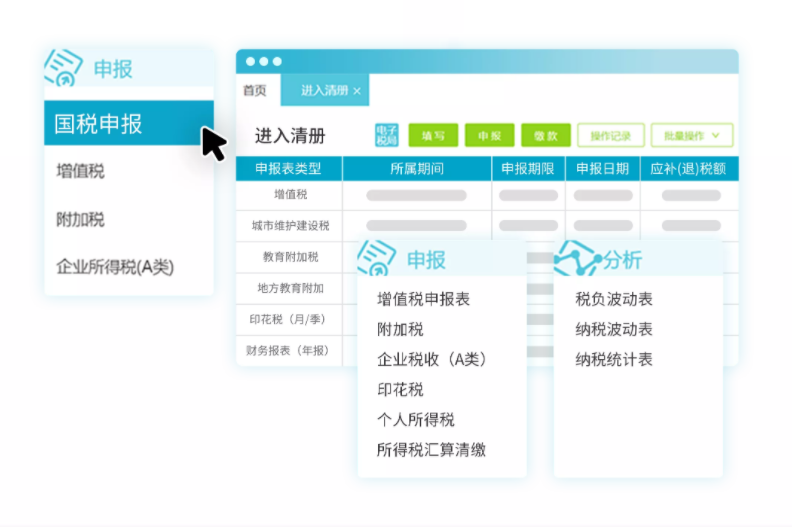Open 附加税 in the 申报 popup list
Image resolution: width=792 pixels, height=527 pixels.
[400, 329]
